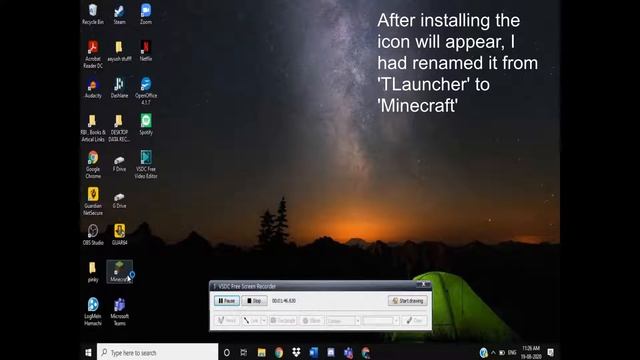This screenshot has width=640, height=360.
Task: Open File Explorer from the taskbar
Action: click(261, 352)
